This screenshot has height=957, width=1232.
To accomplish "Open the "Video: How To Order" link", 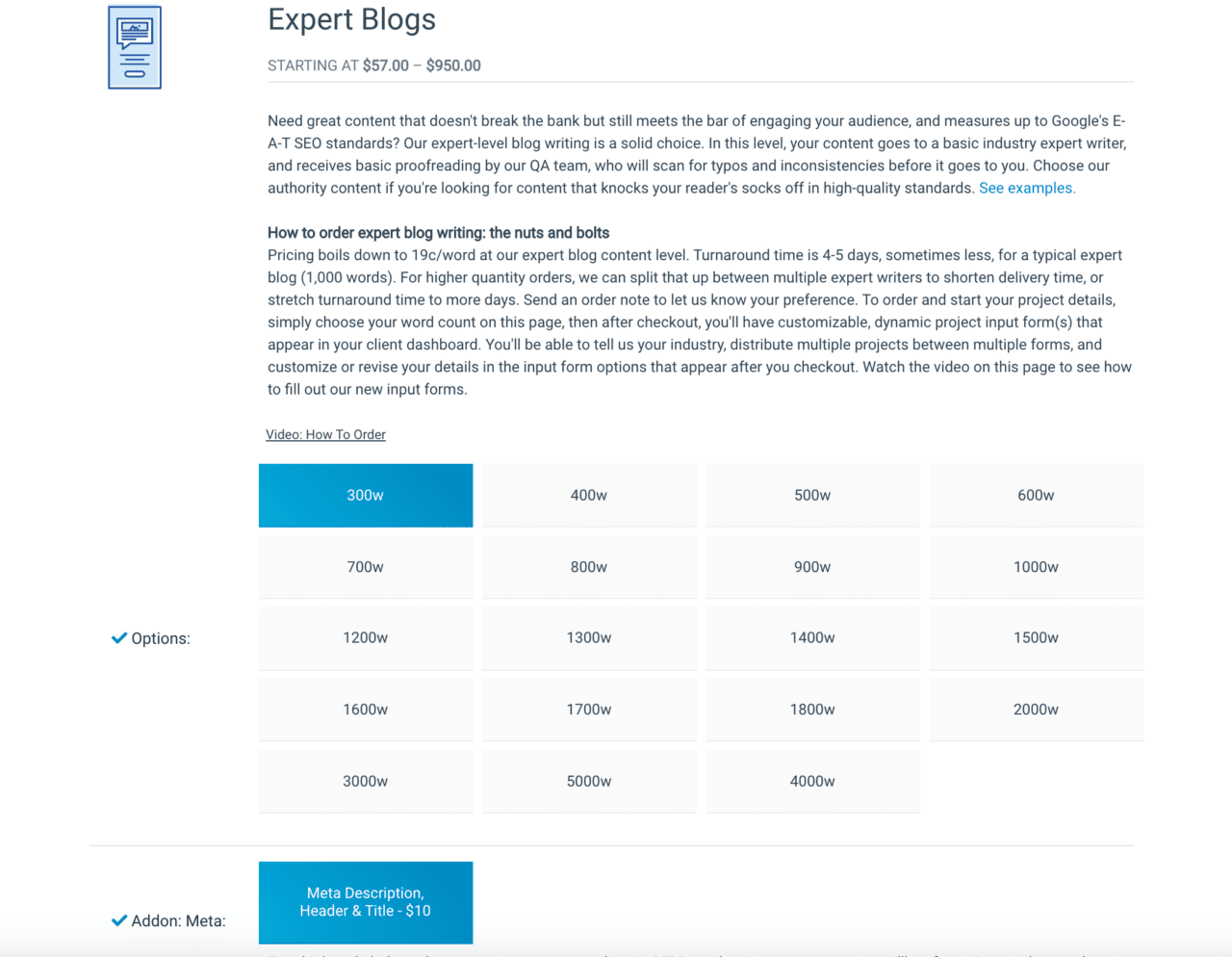I will 325,434.
